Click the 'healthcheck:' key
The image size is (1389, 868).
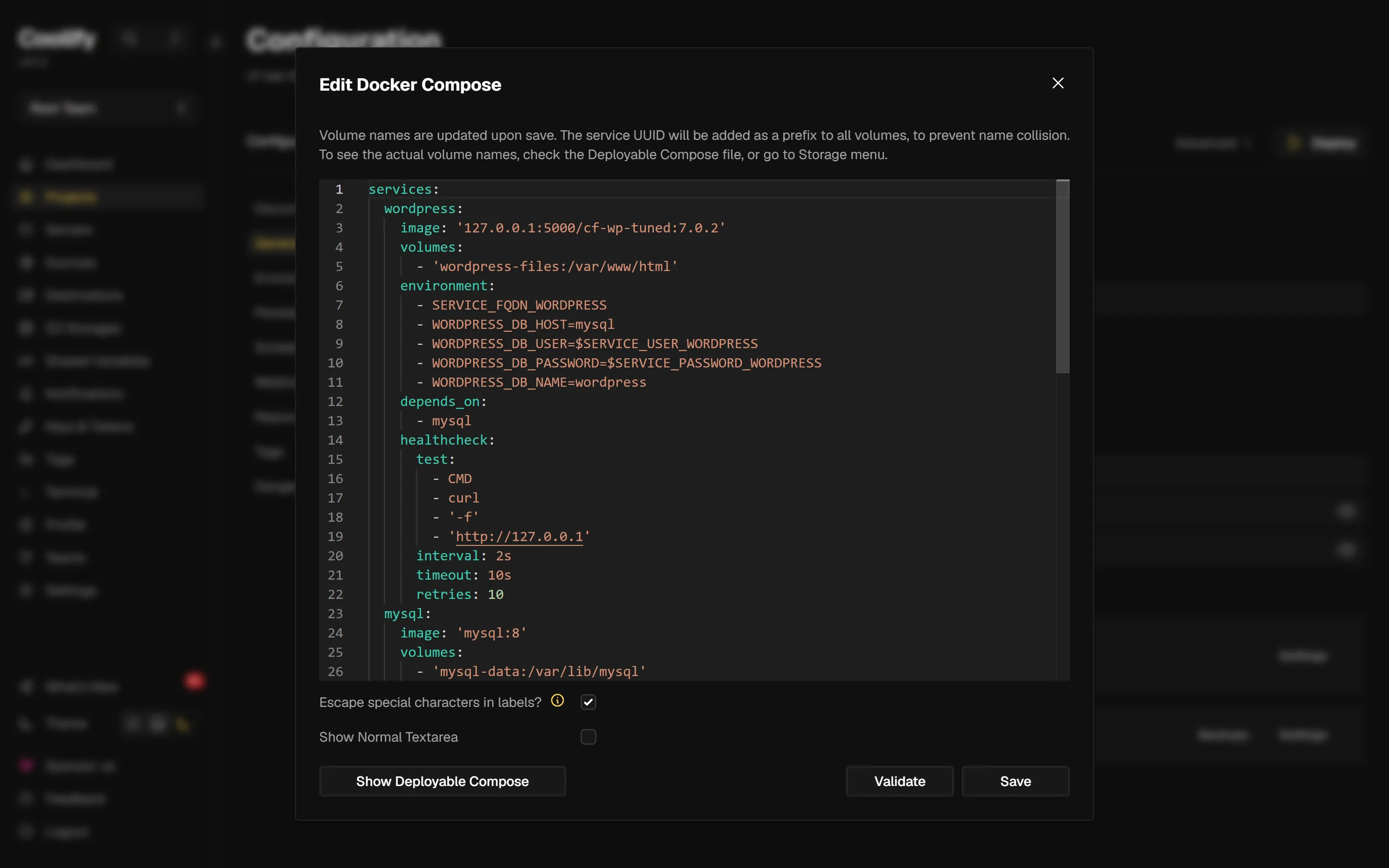tap(447, 440)
